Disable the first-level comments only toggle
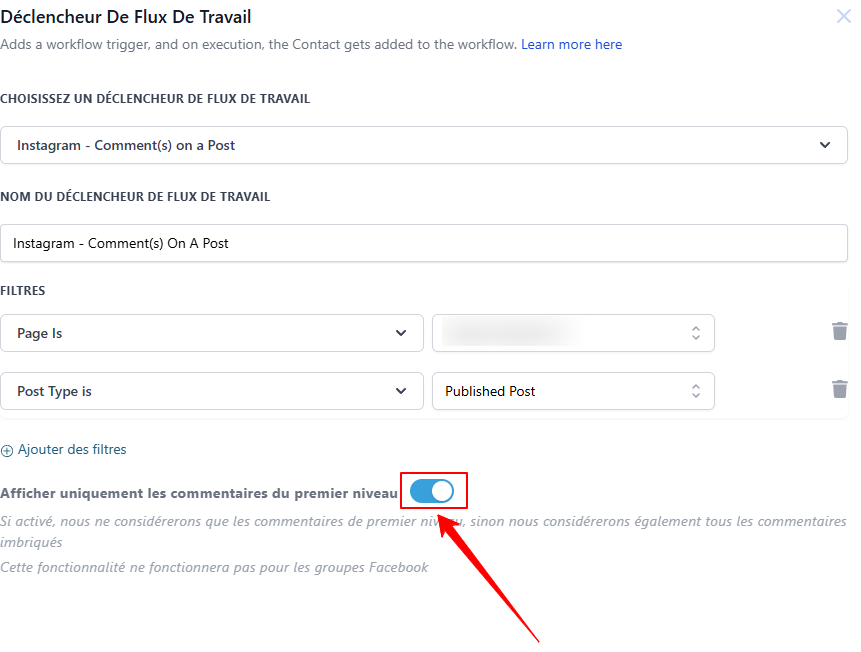861x652 pixels. point(432,491)
